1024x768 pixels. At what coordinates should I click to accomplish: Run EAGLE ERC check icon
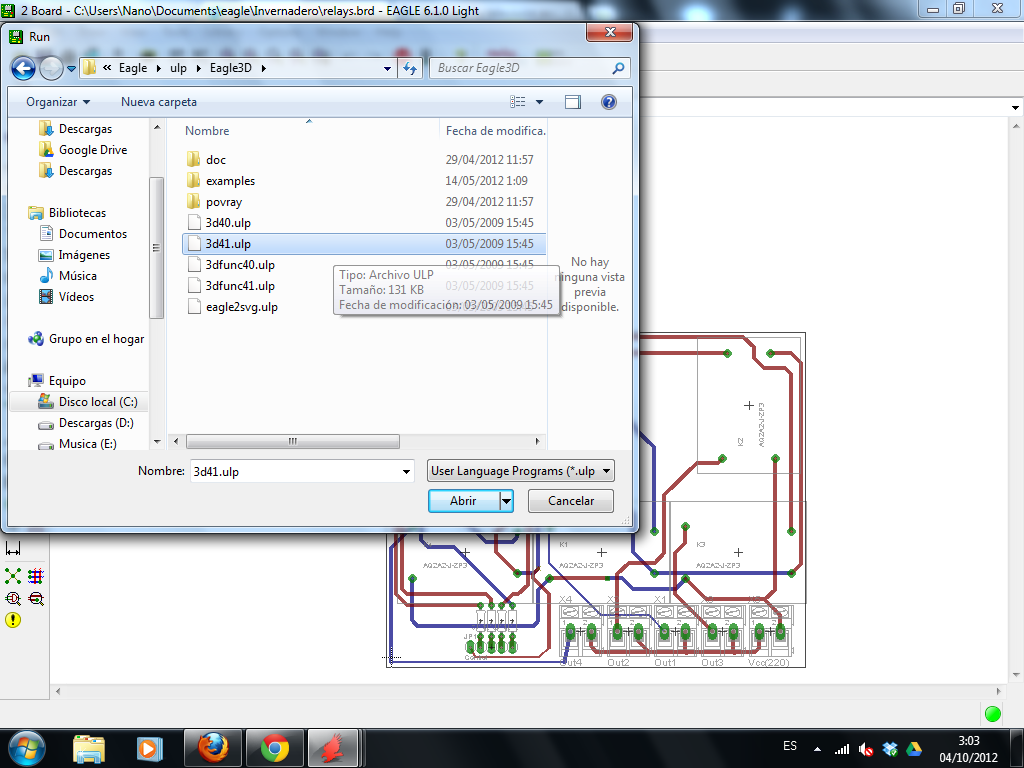pyautogui.click(x=13, y=598)
